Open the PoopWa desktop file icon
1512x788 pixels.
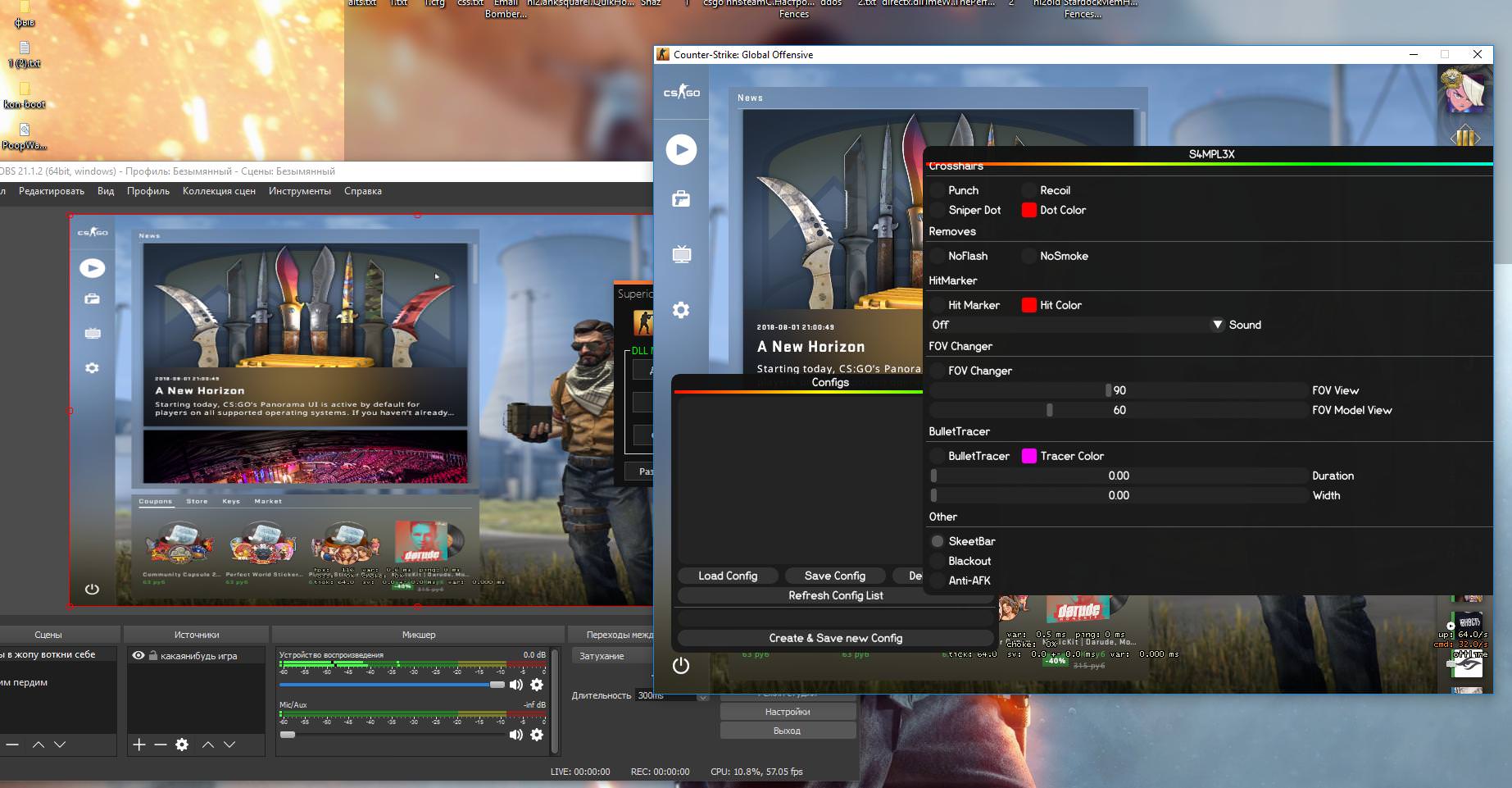[x=24, y=136]
